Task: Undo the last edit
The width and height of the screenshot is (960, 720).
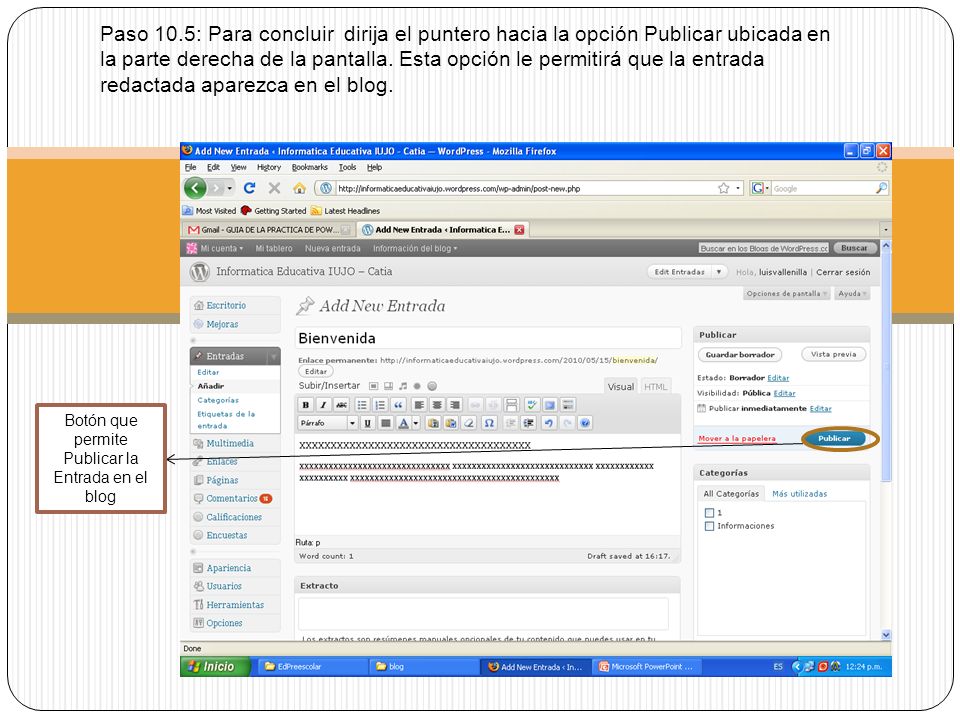Action: point(549,423)
